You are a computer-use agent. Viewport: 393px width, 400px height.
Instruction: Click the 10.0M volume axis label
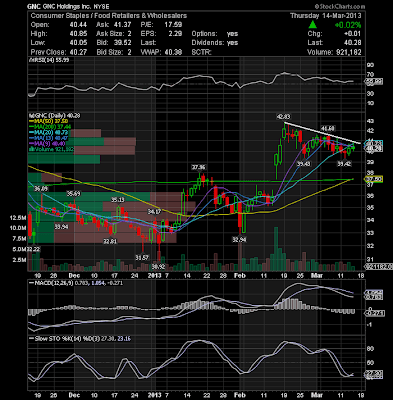[18, 228]
